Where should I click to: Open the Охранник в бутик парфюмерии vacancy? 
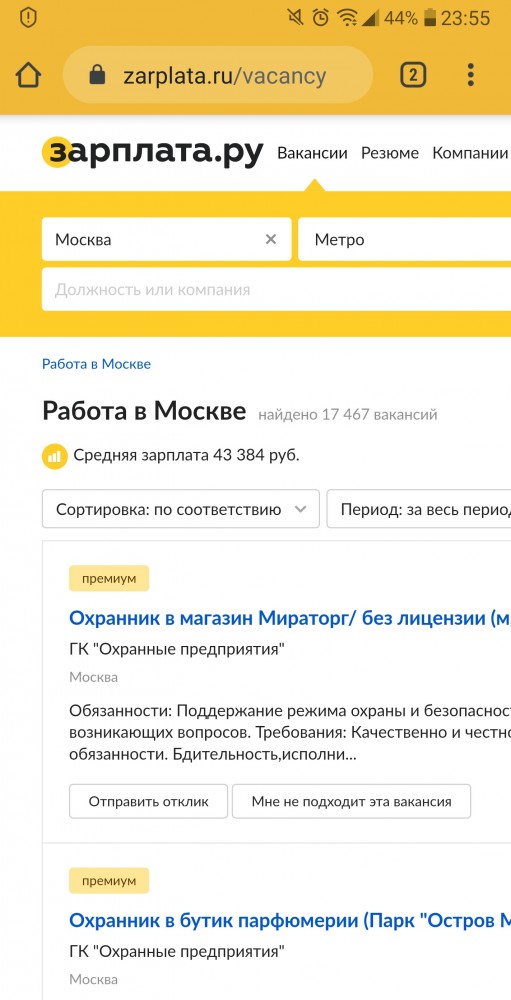point(290,920)
